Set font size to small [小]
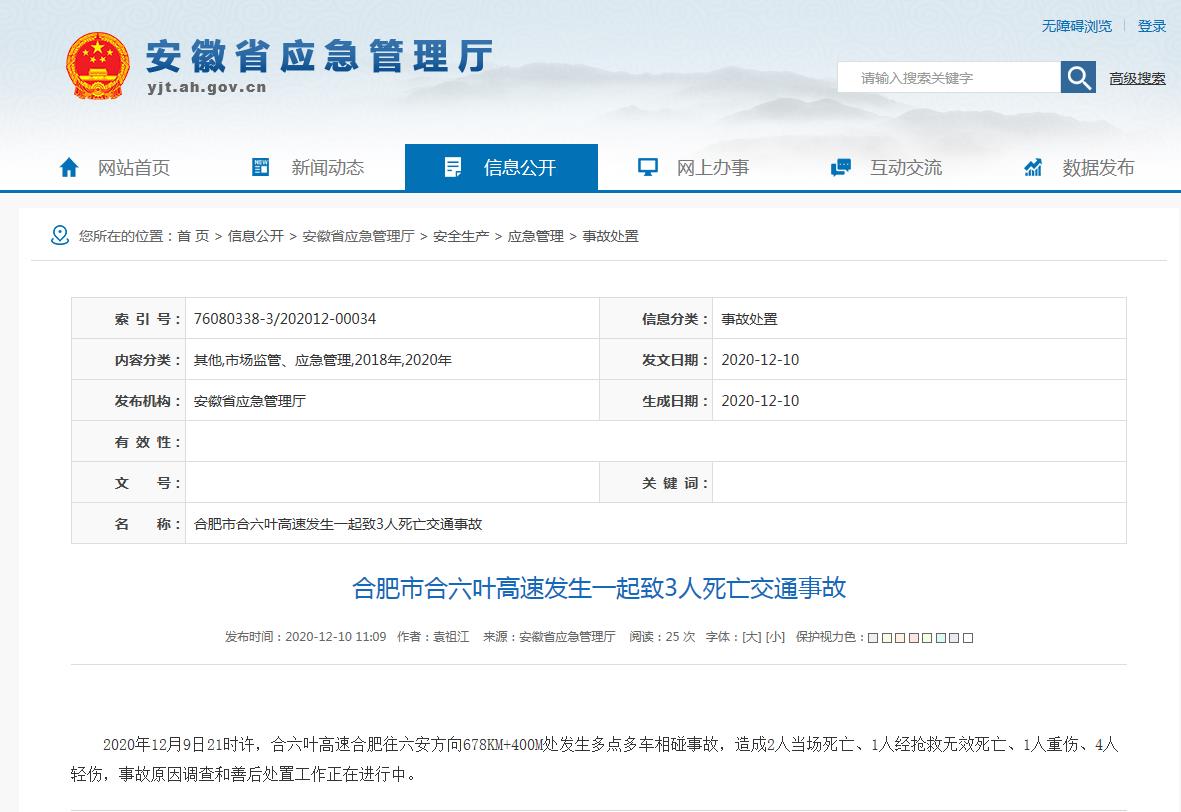Screen dimensions: 1181x812 click(775, 637)
